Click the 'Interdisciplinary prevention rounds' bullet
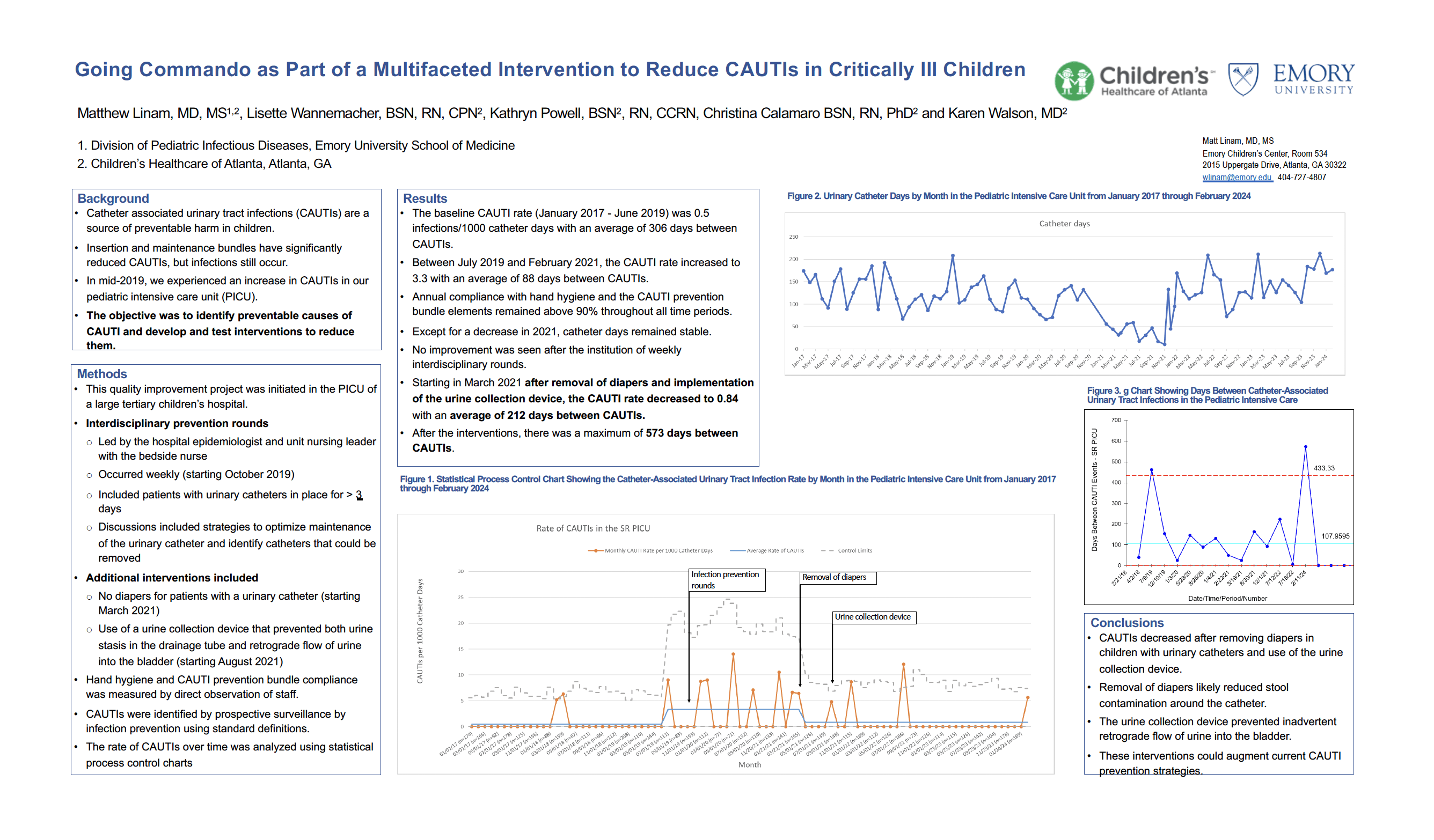 pos(177,423)
